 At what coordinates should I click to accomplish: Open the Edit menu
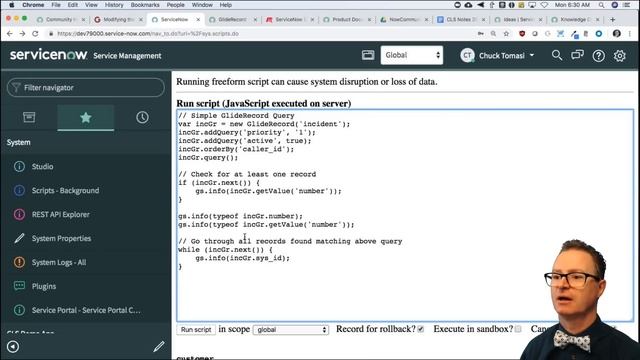click(73, 5)
